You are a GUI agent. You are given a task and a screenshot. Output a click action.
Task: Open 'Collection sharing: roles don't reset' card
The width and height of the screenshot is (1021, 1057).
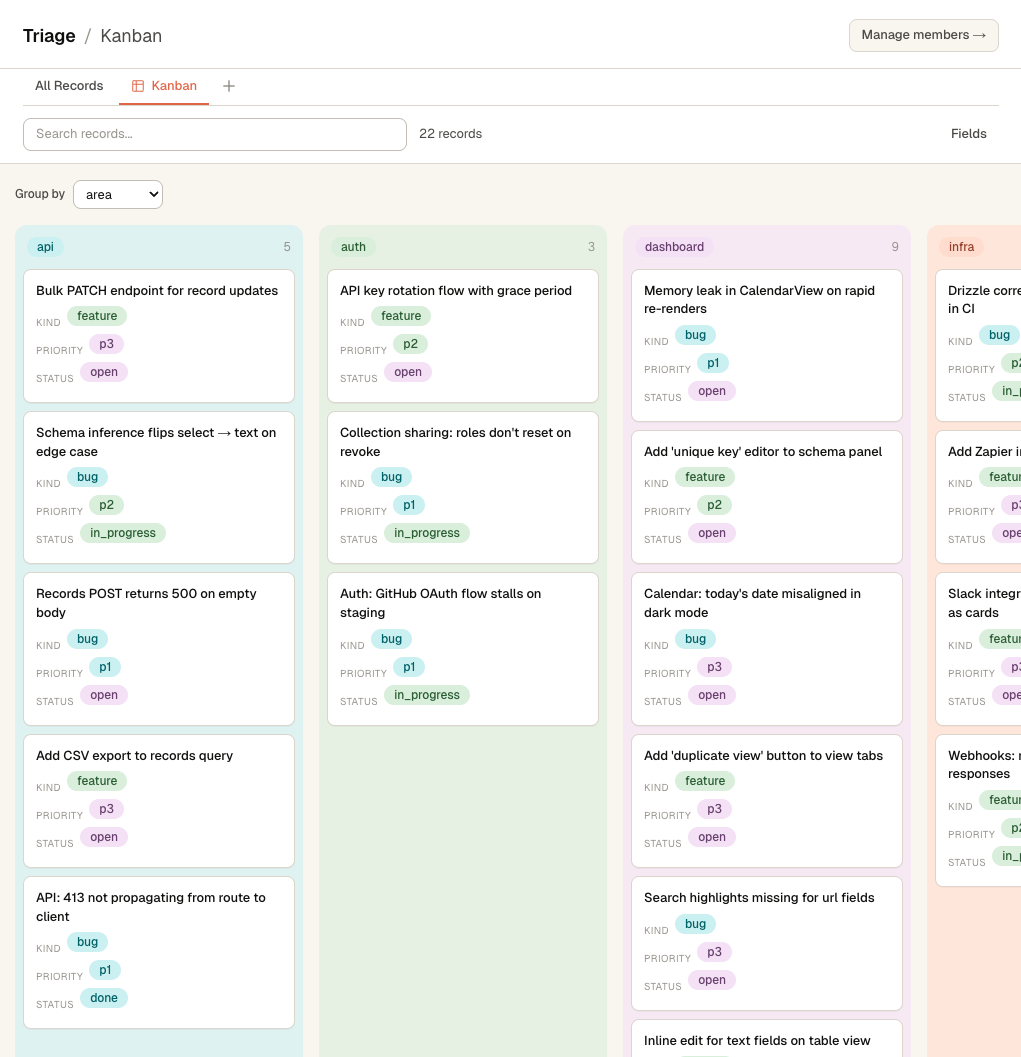(463, 487)
